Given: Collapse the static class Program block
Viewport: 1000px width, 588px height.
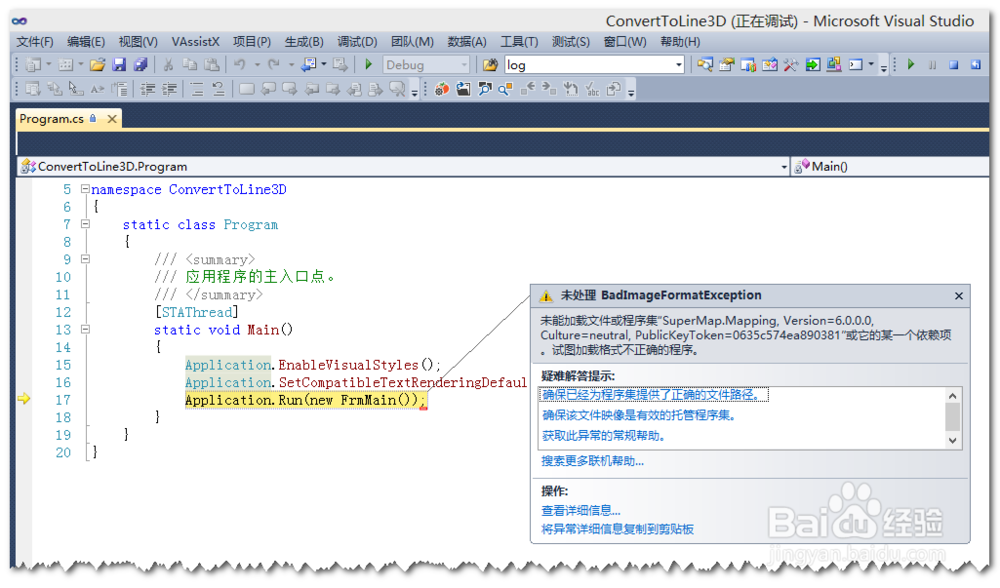Looking at the screenshot, I should pyautogui.click(x=85, y=224).
